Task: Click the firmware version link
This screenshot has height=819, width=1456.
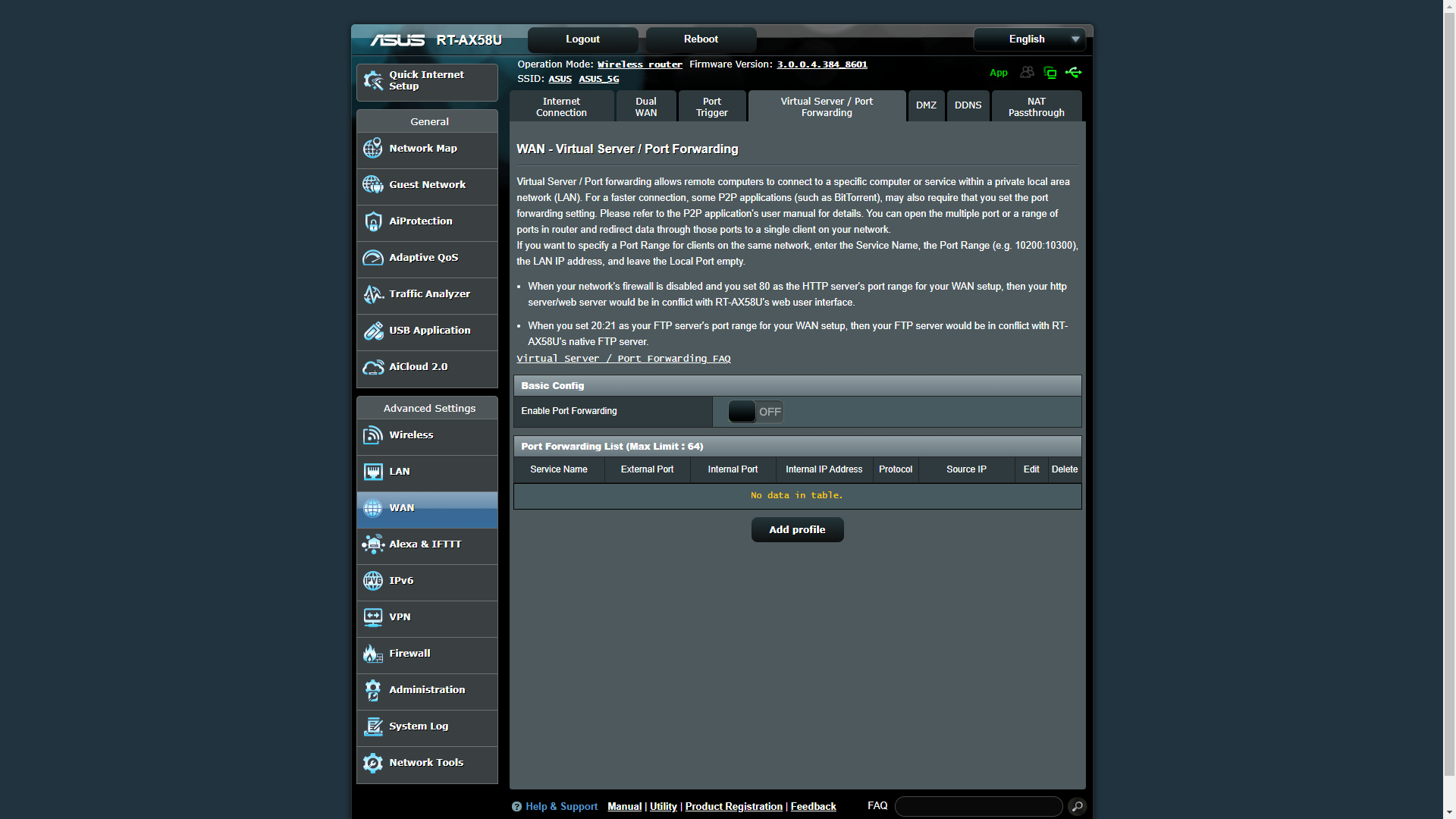Action: pos(822,64)
